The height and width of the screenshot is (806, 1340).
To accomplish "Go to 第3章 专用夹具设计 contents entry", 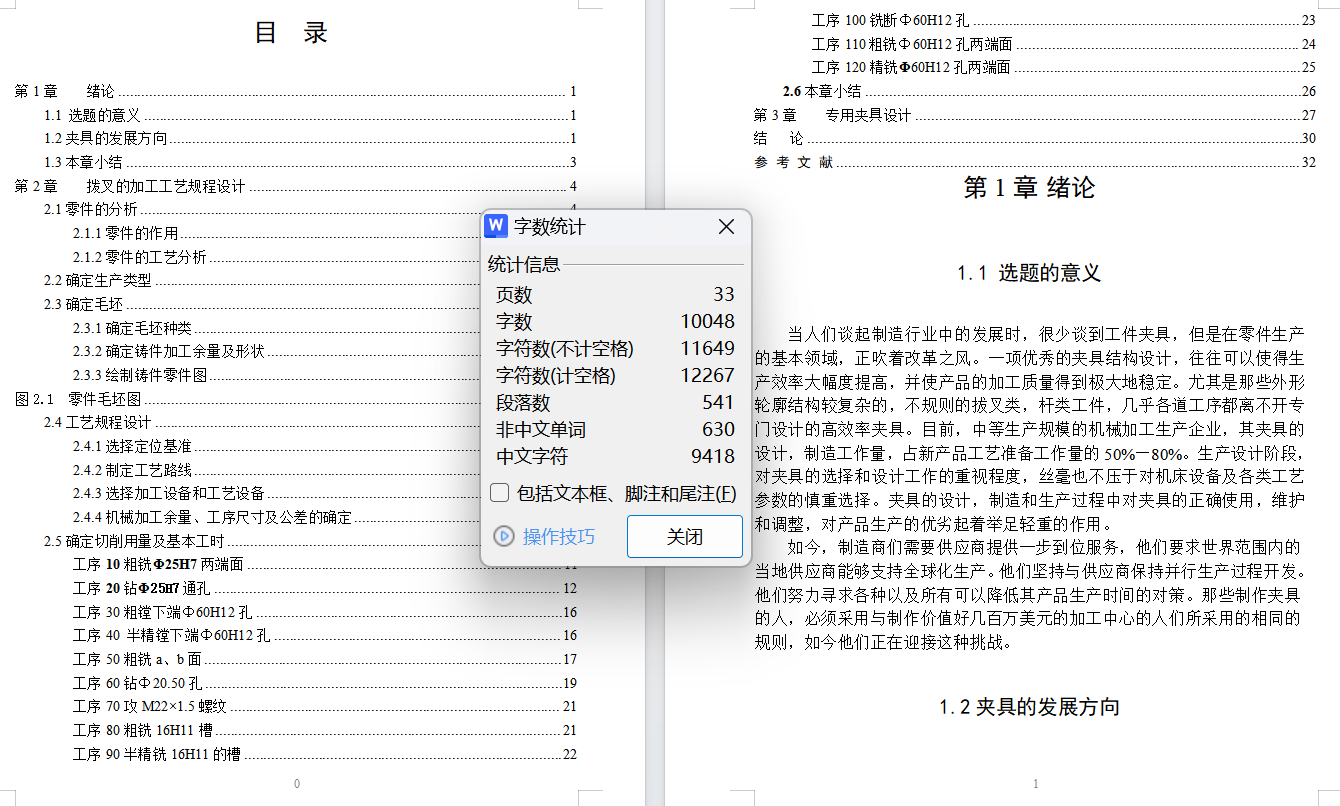I will (x=832, y=115).
